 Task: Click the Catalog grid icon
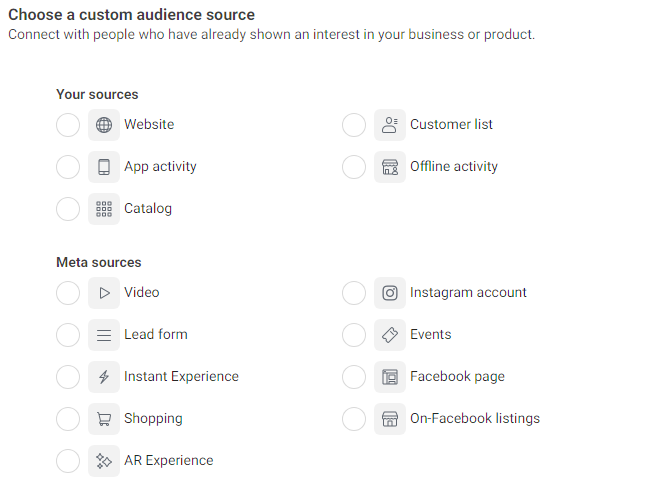104,209
